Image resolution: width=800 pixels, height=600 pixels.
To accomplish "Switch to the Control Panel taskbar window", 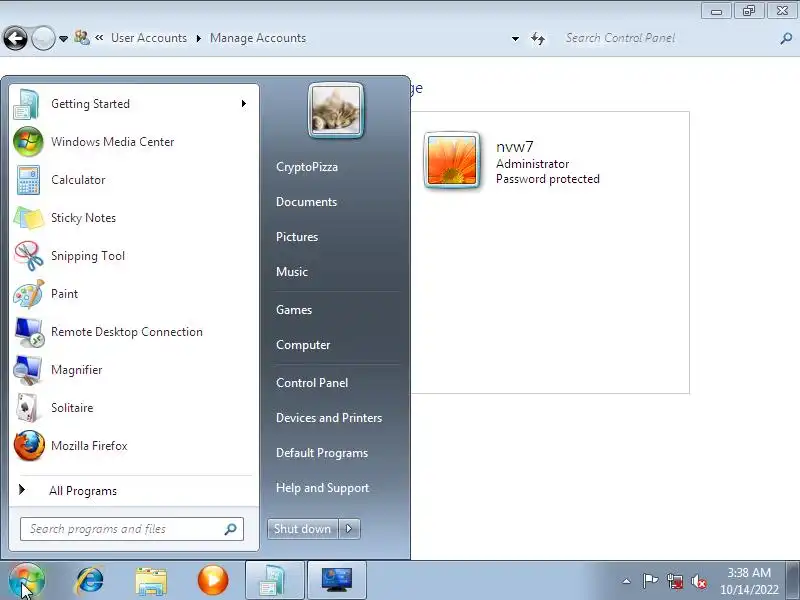I will [x=337, y=580].
